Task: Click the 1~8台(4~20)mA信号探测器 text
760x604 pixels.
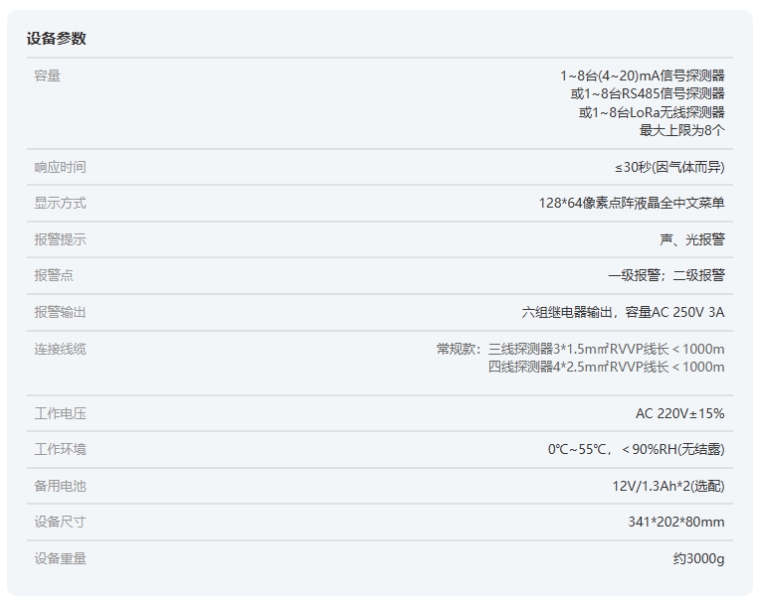Action: click(642, 76)
